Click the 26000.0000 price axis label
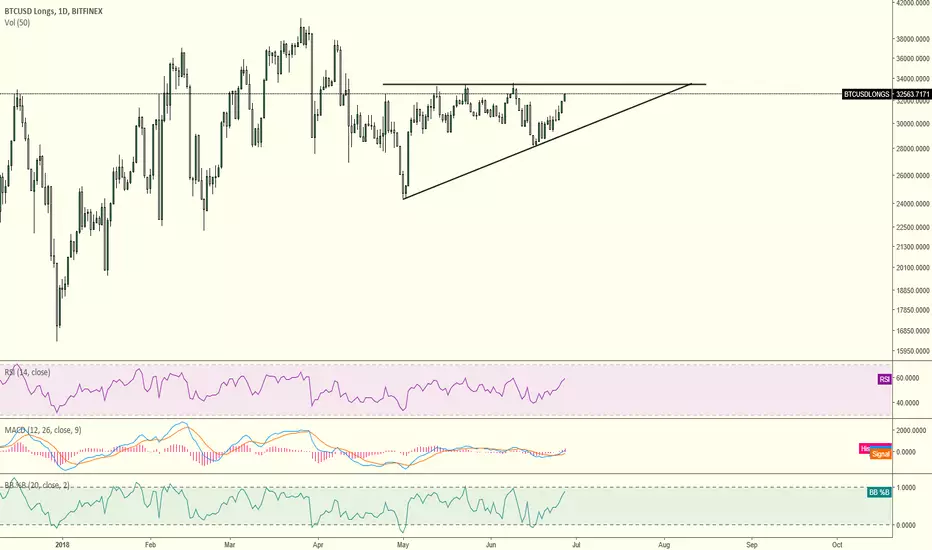Image resolution: width=932 pixels, height=550 pixels. 913,175
